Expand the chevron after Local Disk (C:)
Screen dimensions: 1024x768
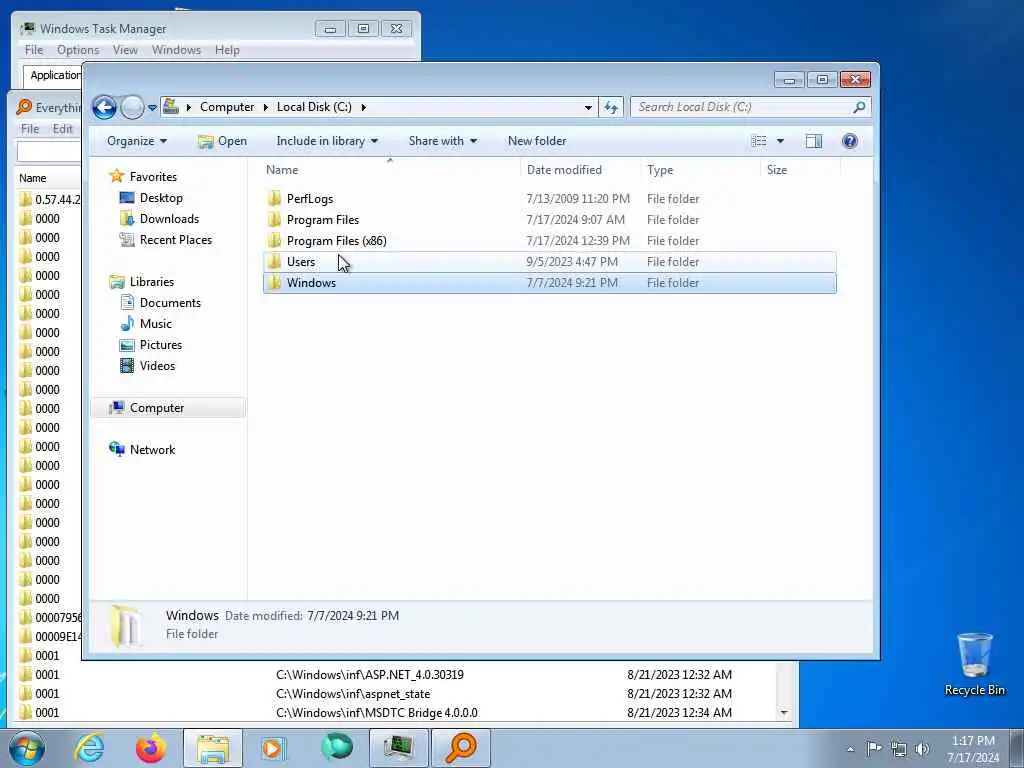pyautogui.click(x=363, y=107)
